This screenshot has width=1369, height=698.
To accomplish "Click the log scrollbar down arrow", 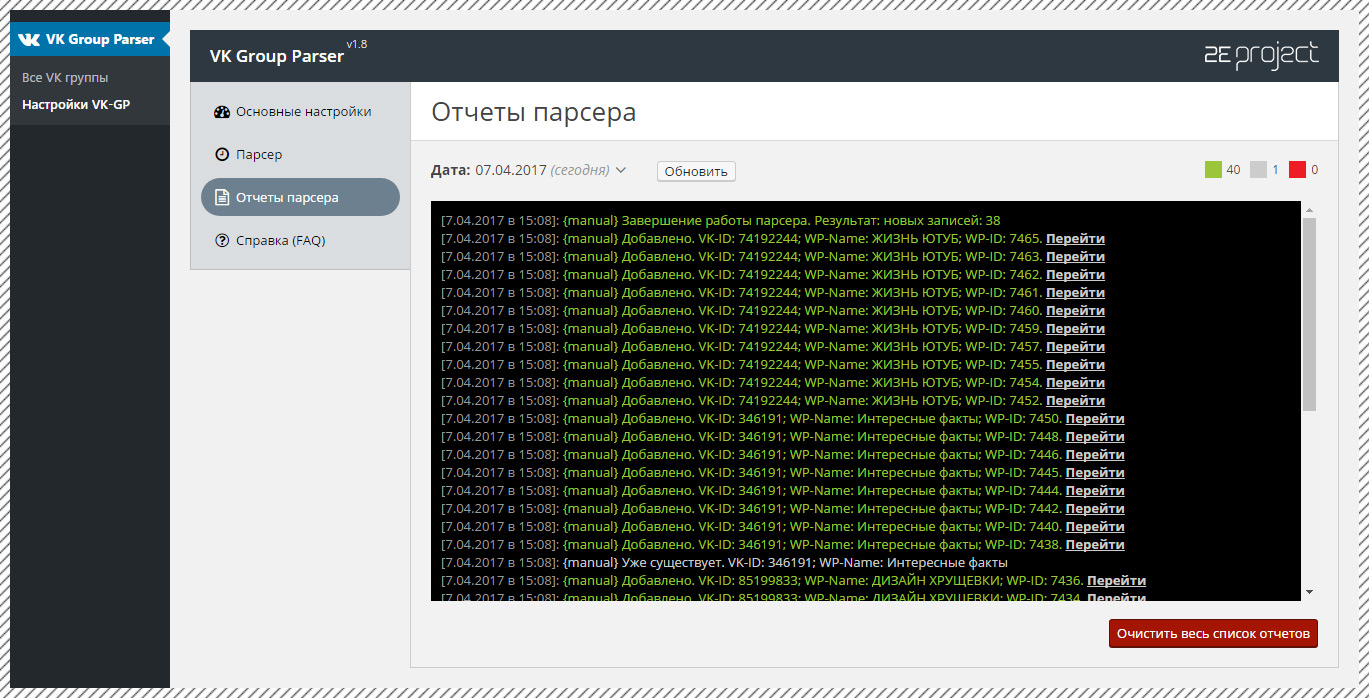I will pyautogui.click(x=1309, y=593).
